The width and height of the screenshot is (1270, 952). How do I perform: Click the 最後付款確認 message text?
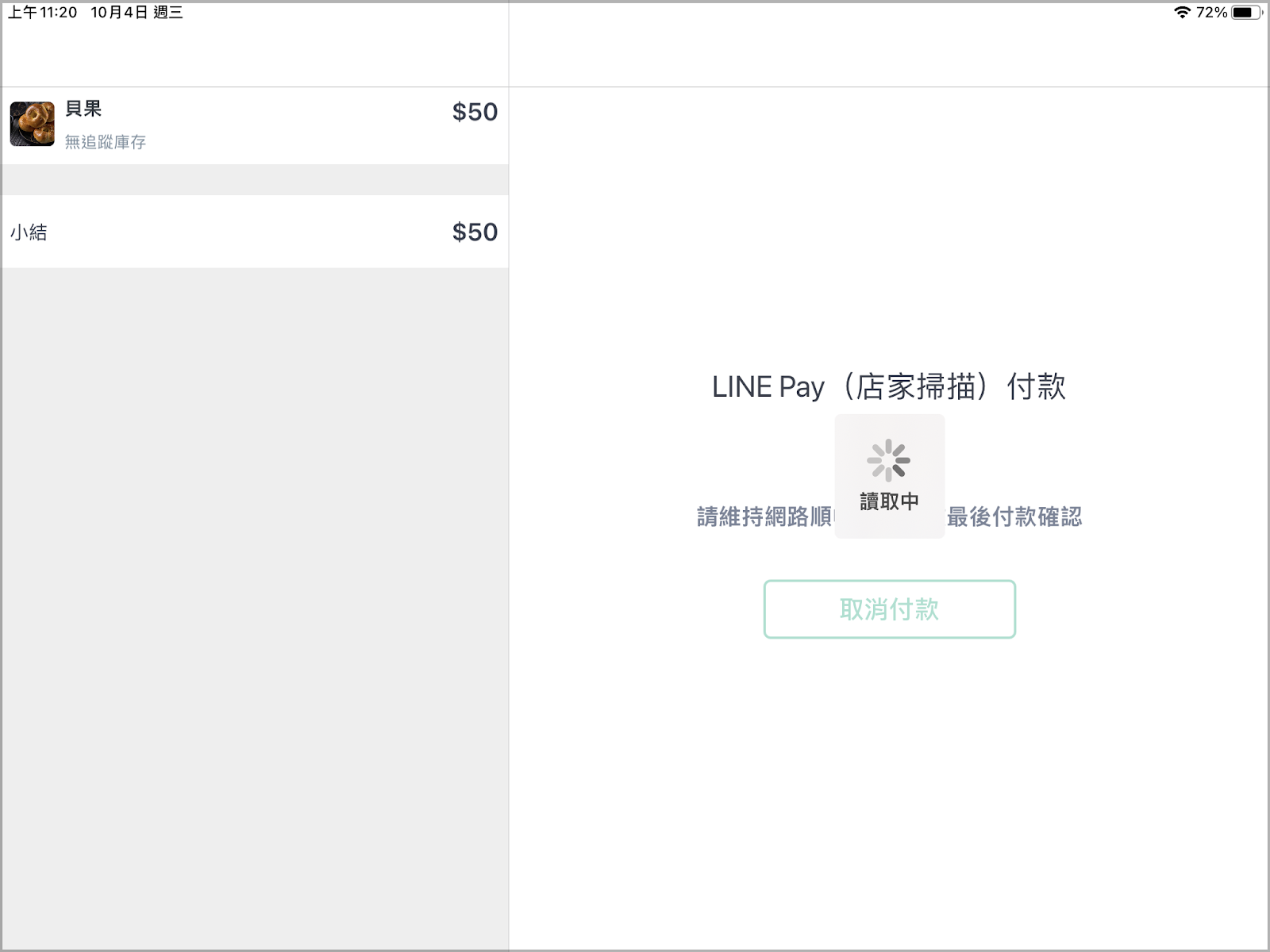coord(1014,517)
